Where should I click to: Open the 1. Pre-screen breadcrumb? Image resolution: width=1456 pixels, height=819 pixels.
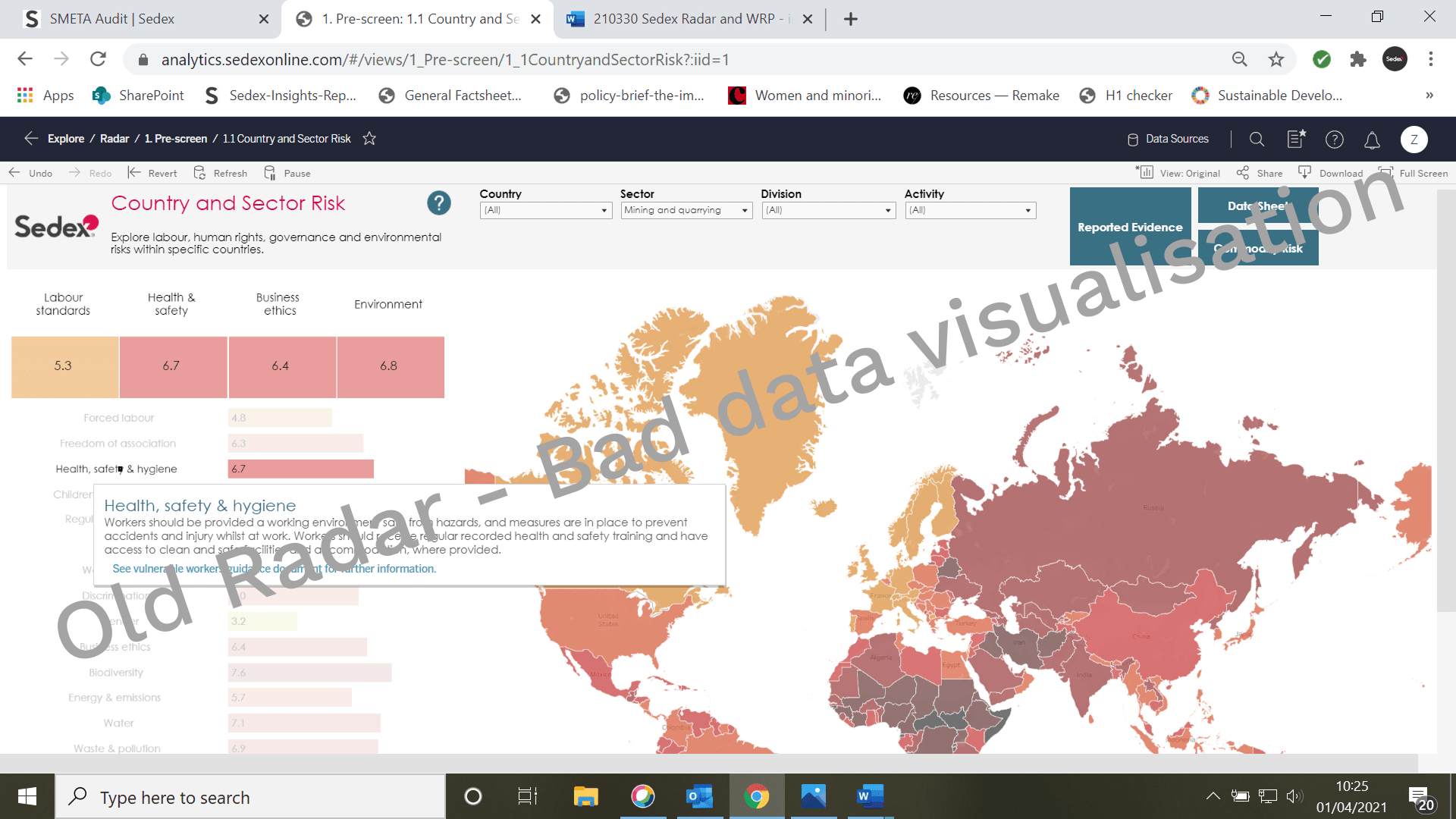point(176,139)
